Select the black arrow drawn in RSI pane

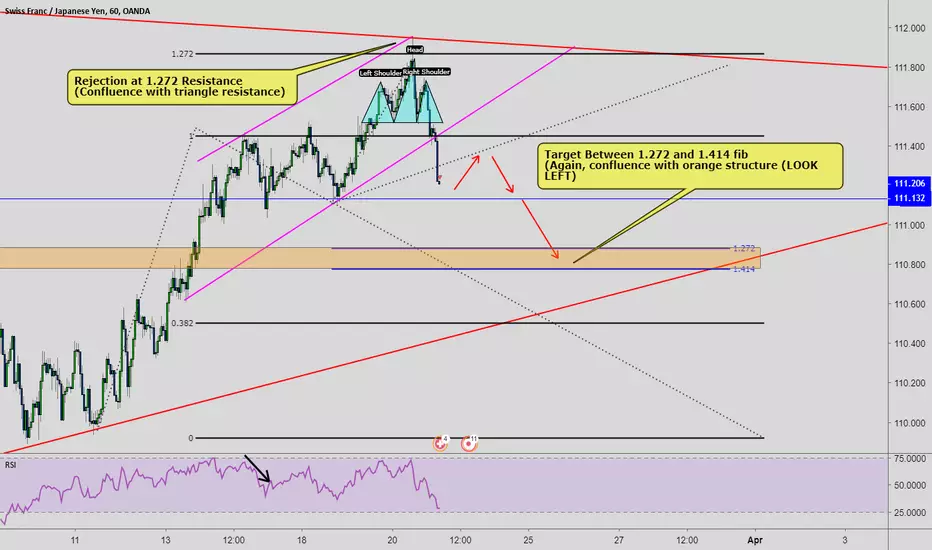[257, 469]
